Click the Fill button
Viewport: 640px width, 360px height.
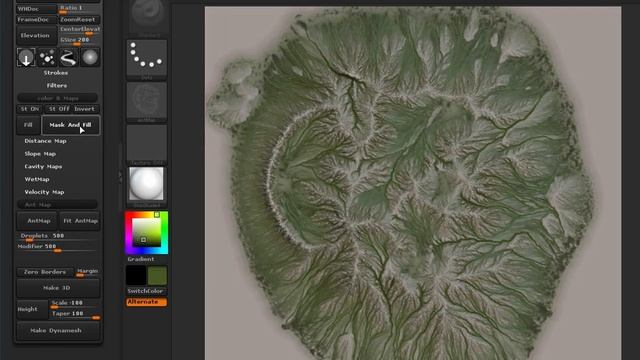click(28, 125)
